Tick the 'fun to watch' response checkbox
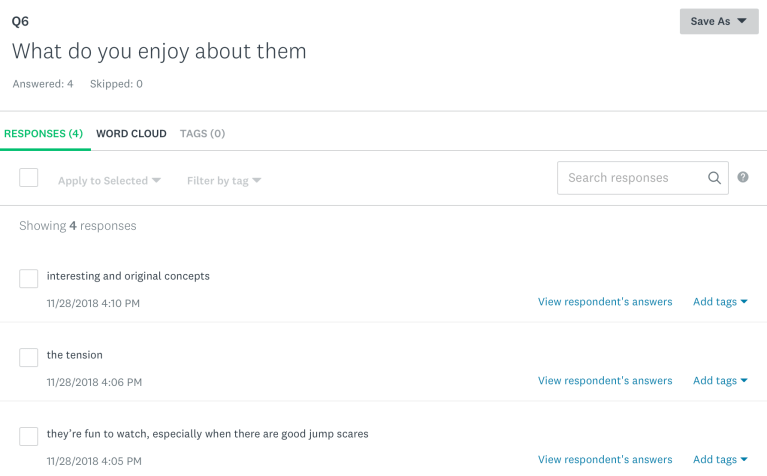Screen dimensions: 767x476 click(x=29, y=437)
